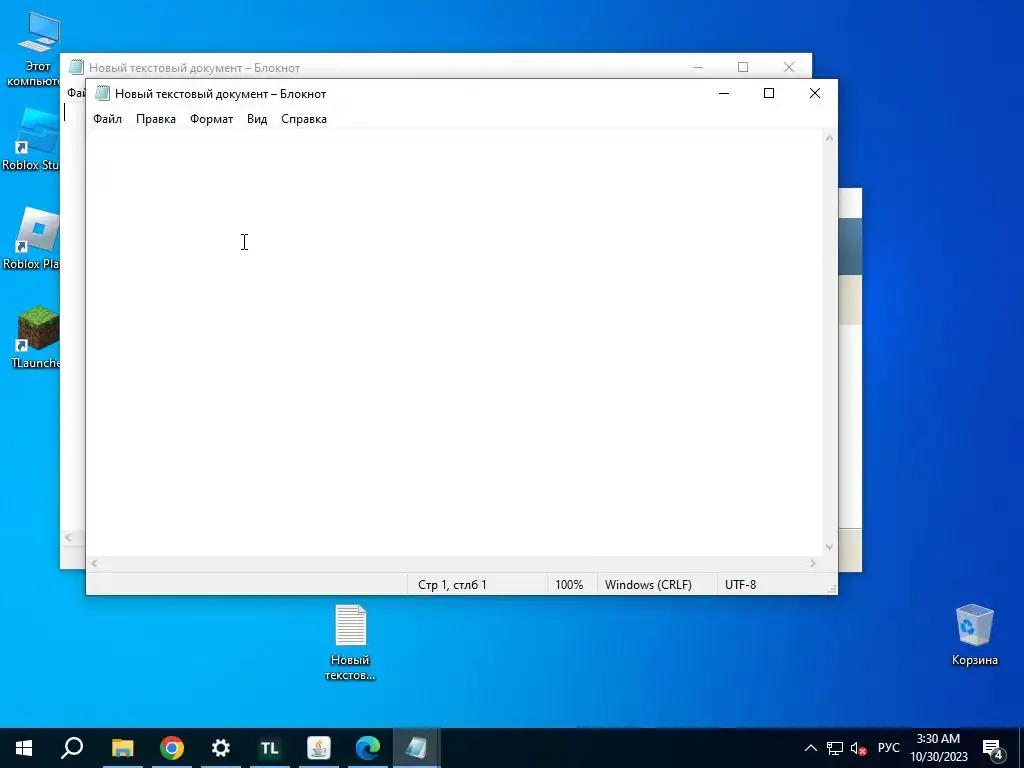Click the muted volume tray icon
1024x768 pixels.
point(858,748)
